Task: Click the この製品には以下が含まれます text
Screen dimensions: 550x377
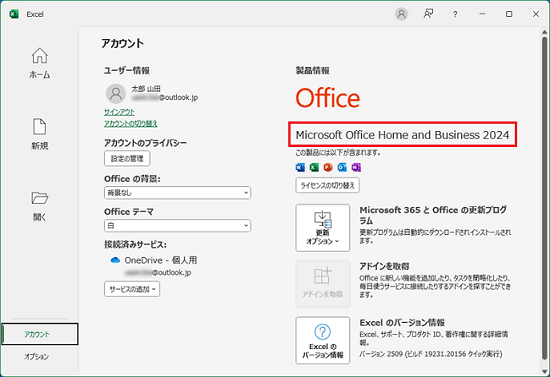Action: 338,153
